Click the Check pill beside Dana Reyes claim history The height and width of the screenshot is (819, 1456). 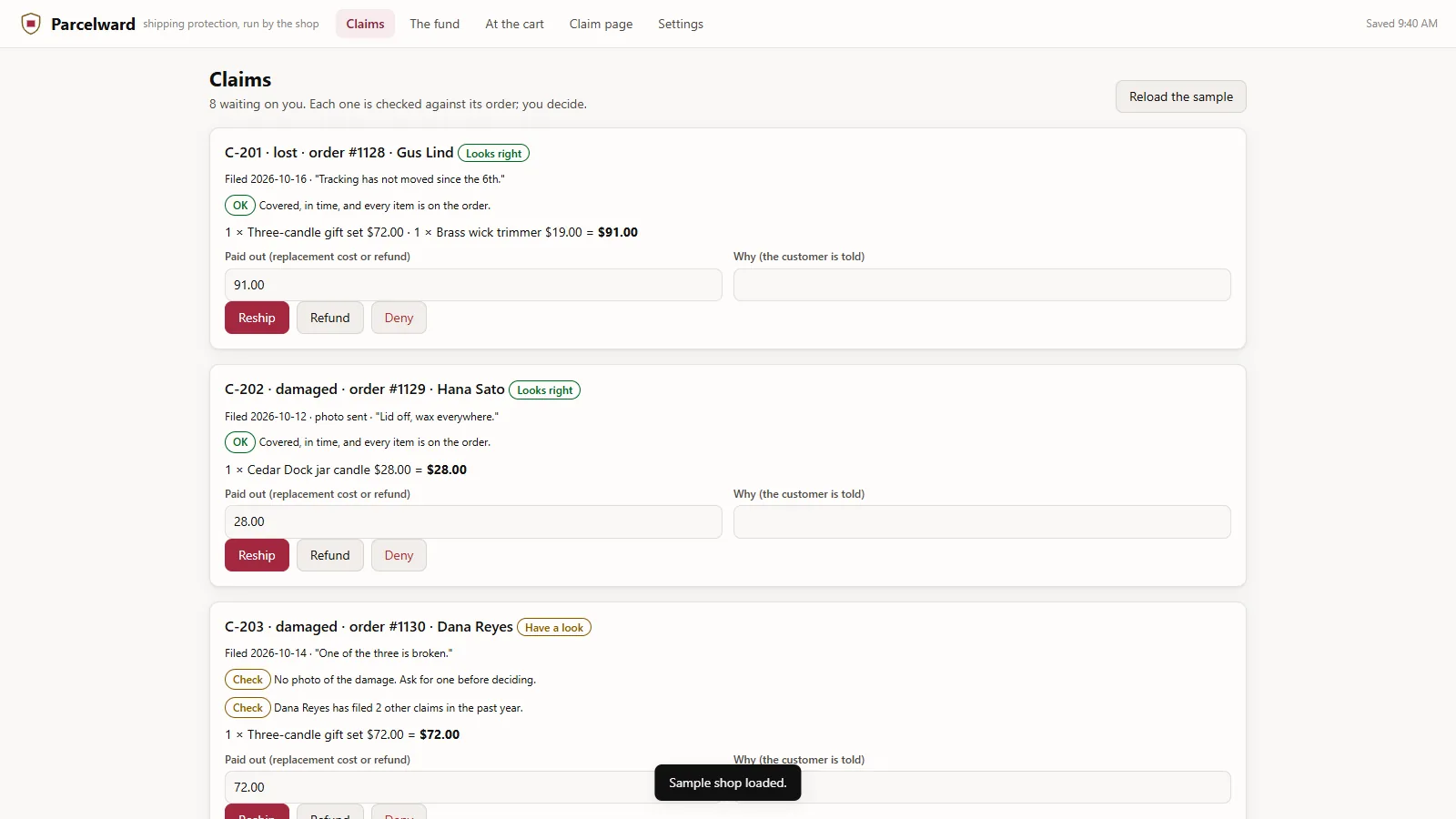(x=248, y=708)
